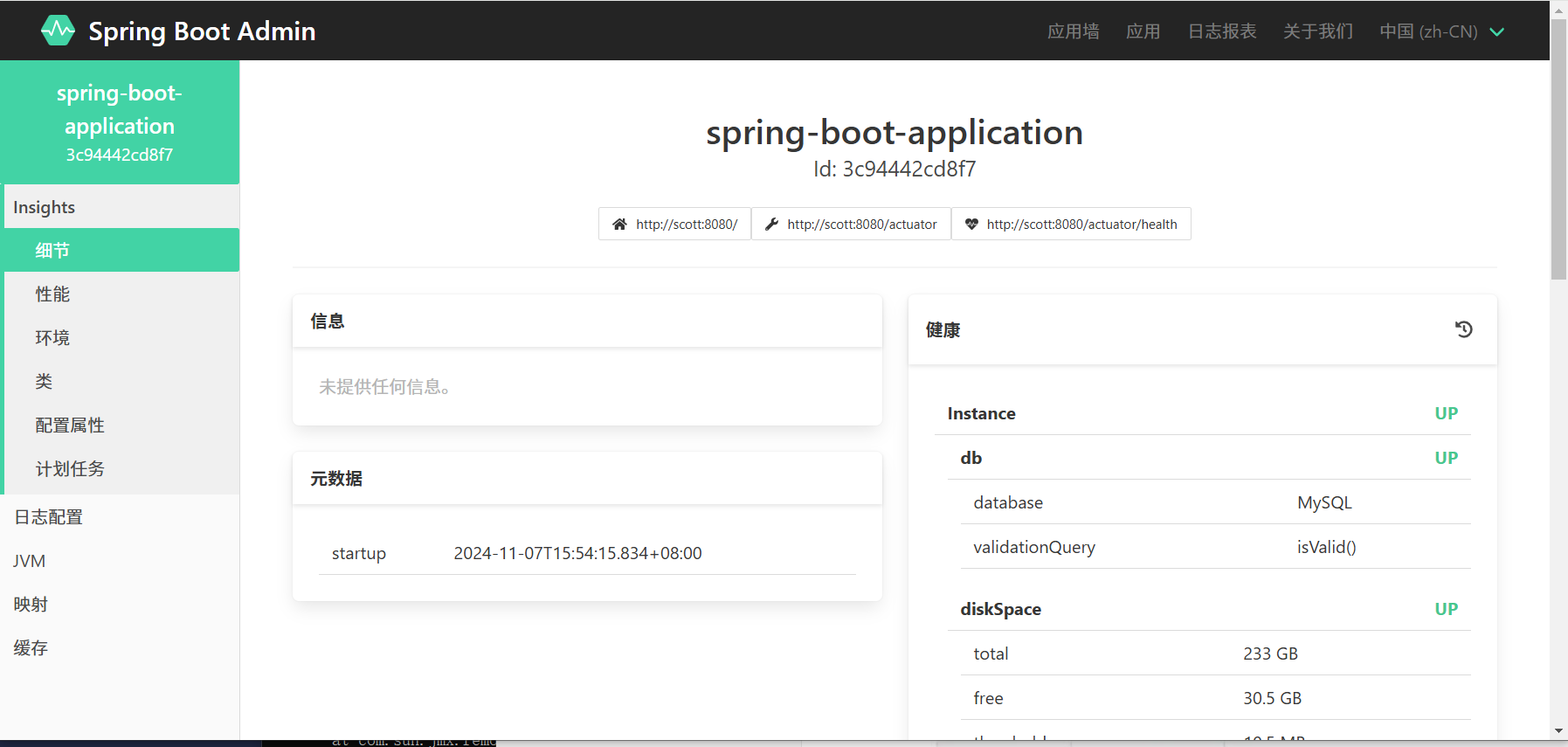Click the free disk space label
The image size is (1568, 747).
click(x=989, y=698)
